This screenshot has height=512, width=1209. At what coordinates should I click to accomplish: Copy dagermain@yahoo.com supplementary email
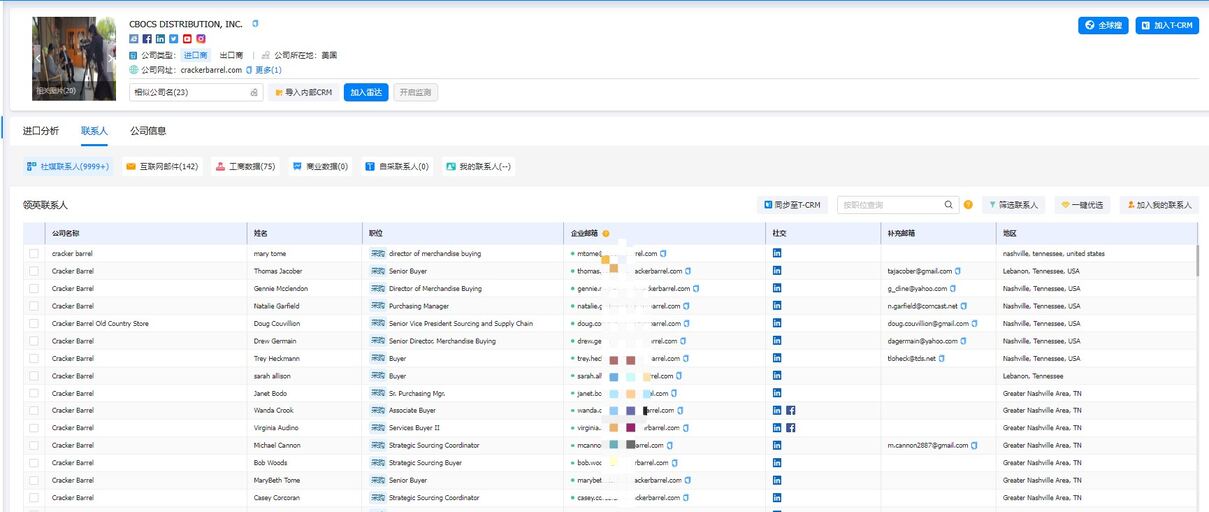(965, 341)
